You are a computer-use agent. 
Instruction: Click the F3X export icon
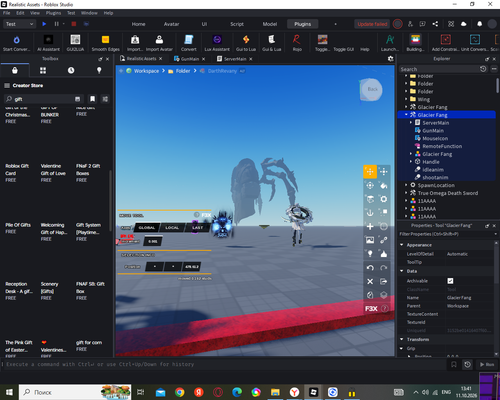point(384,282)
